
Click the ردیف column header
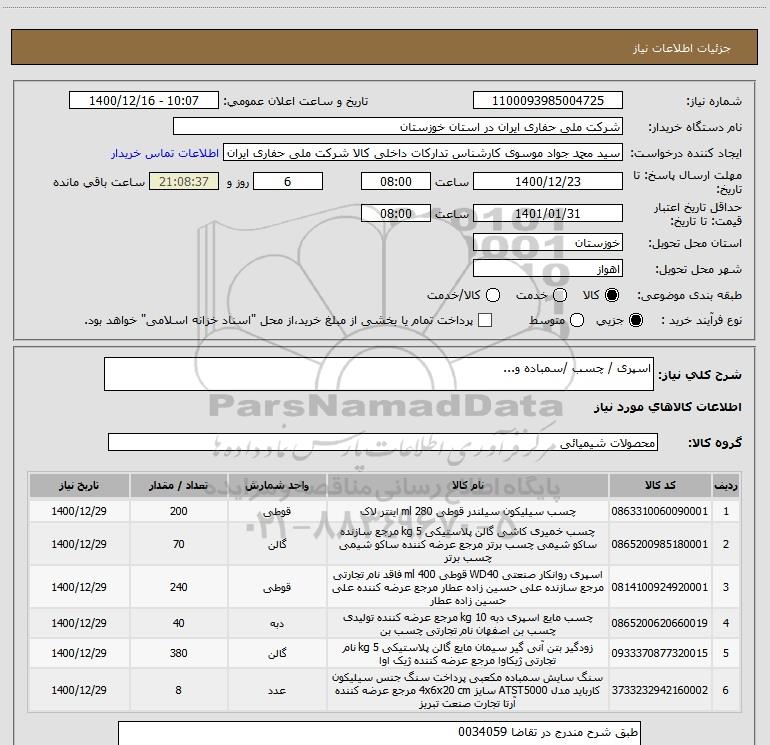726,485
